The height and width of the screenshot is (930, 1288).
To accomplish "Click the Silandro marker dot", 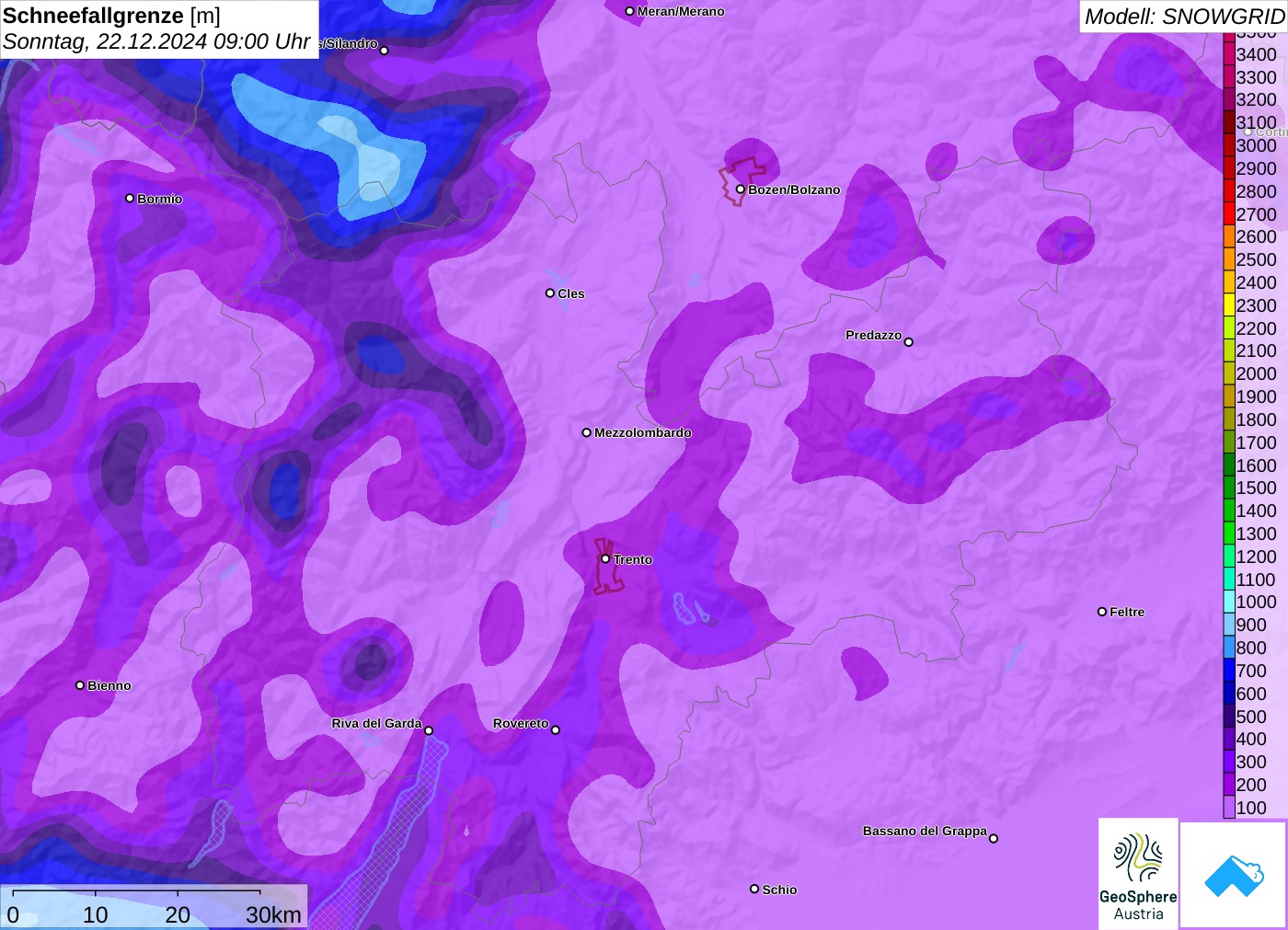I will tap(385, 50).
